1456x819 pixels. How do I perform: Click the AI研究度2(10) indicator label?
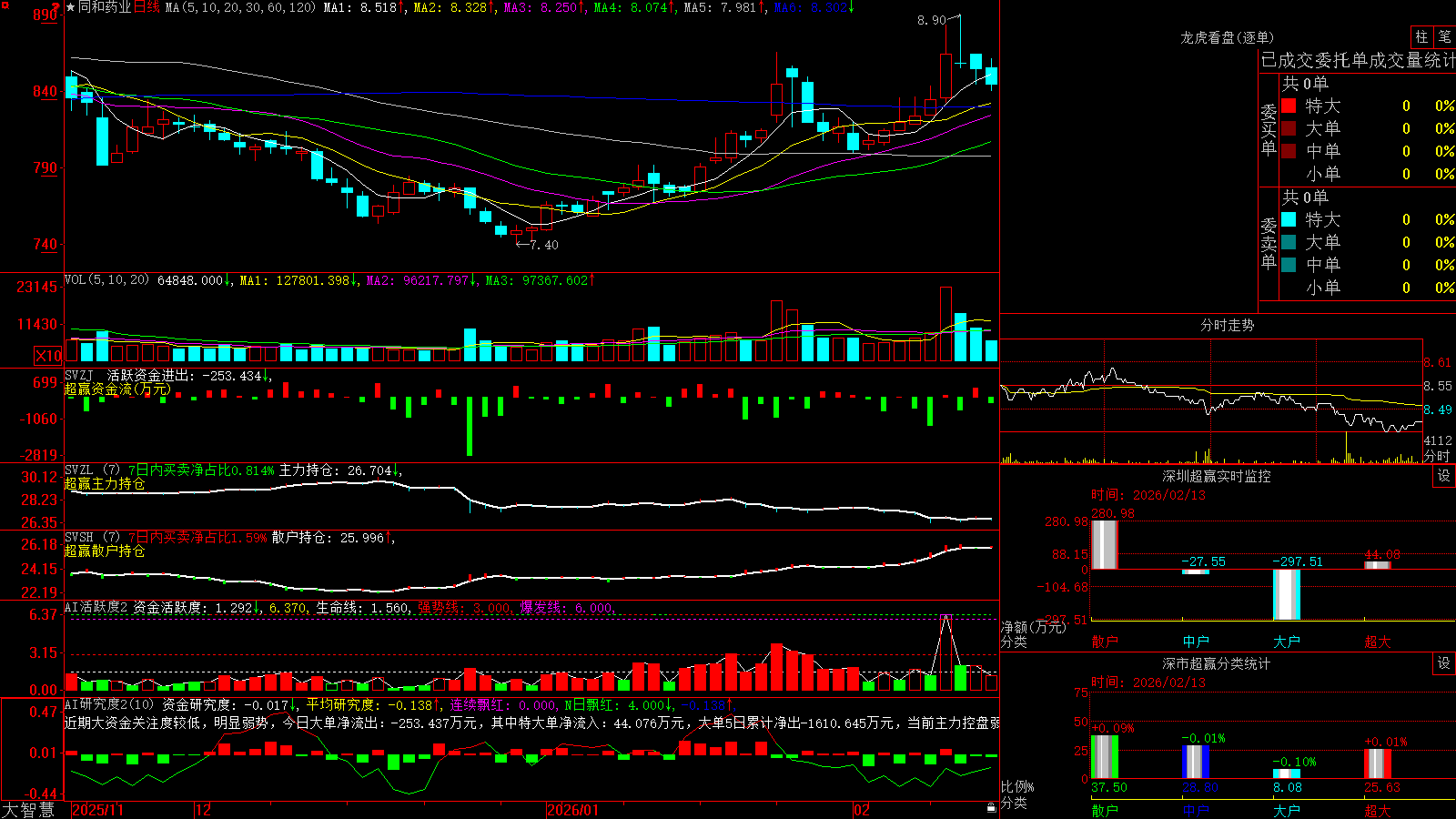coord(109,704)
